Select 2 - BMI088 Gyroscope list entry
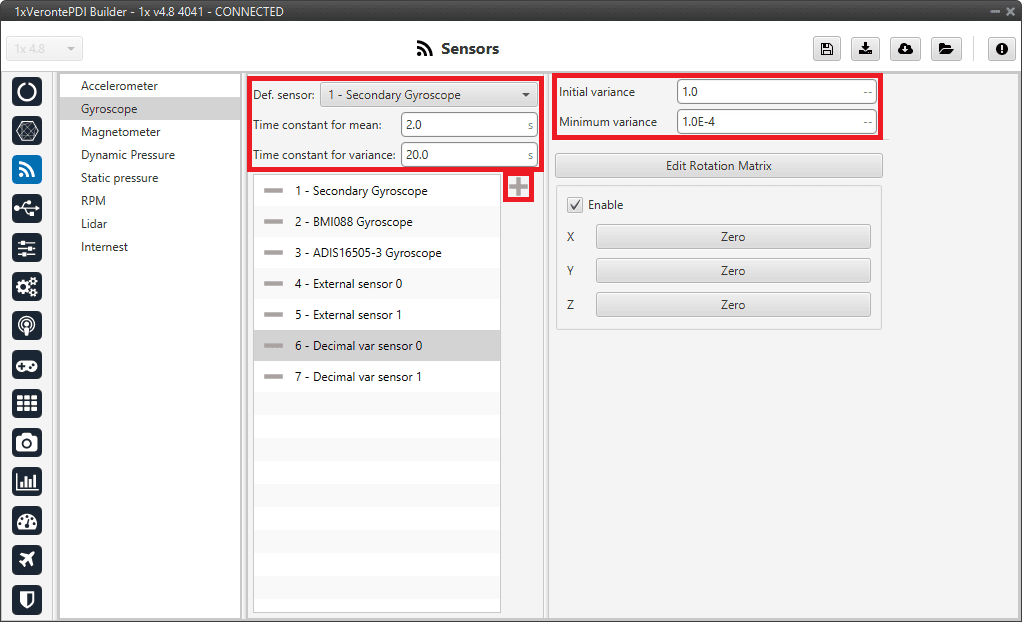The width and height of the screenshot is (1022, 622). click(353, 222)
